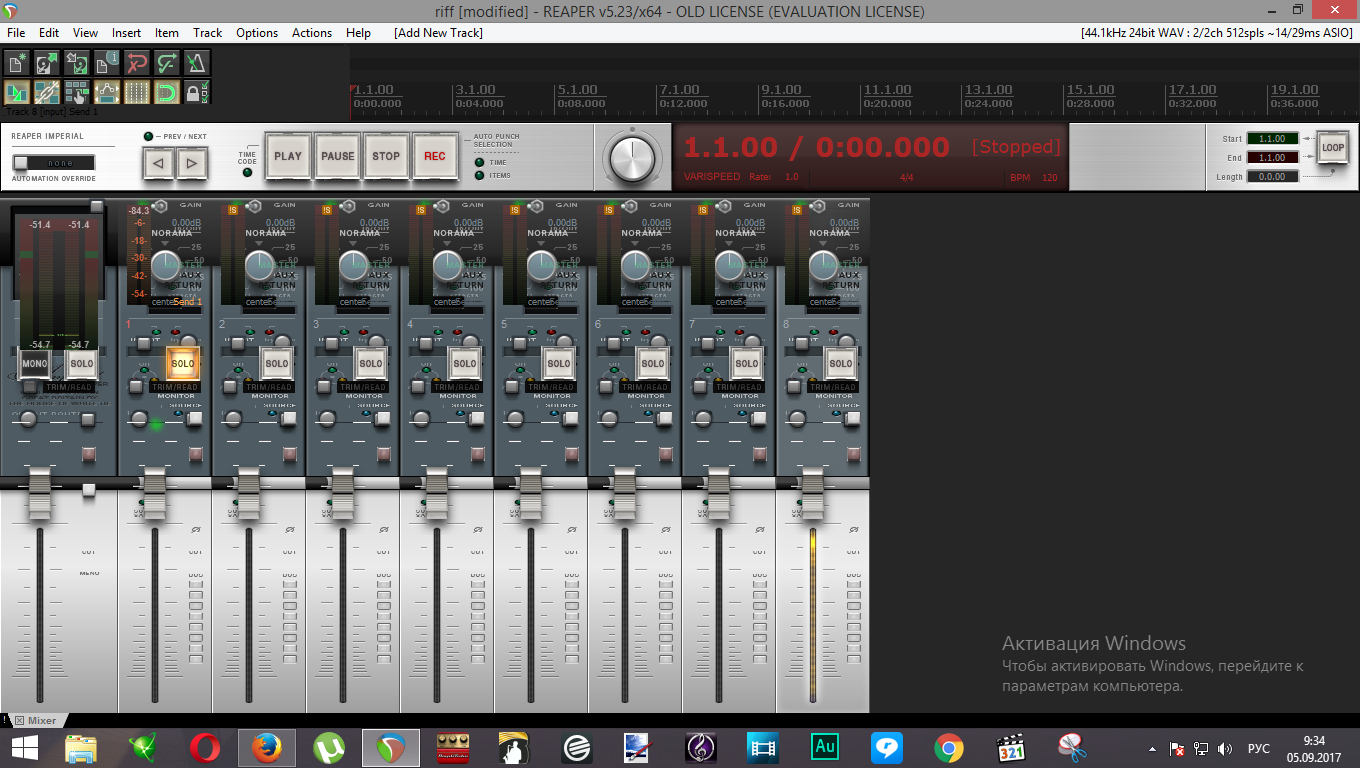
Task: Enable SOLO on track 3
Action: [x=370, y=364]
